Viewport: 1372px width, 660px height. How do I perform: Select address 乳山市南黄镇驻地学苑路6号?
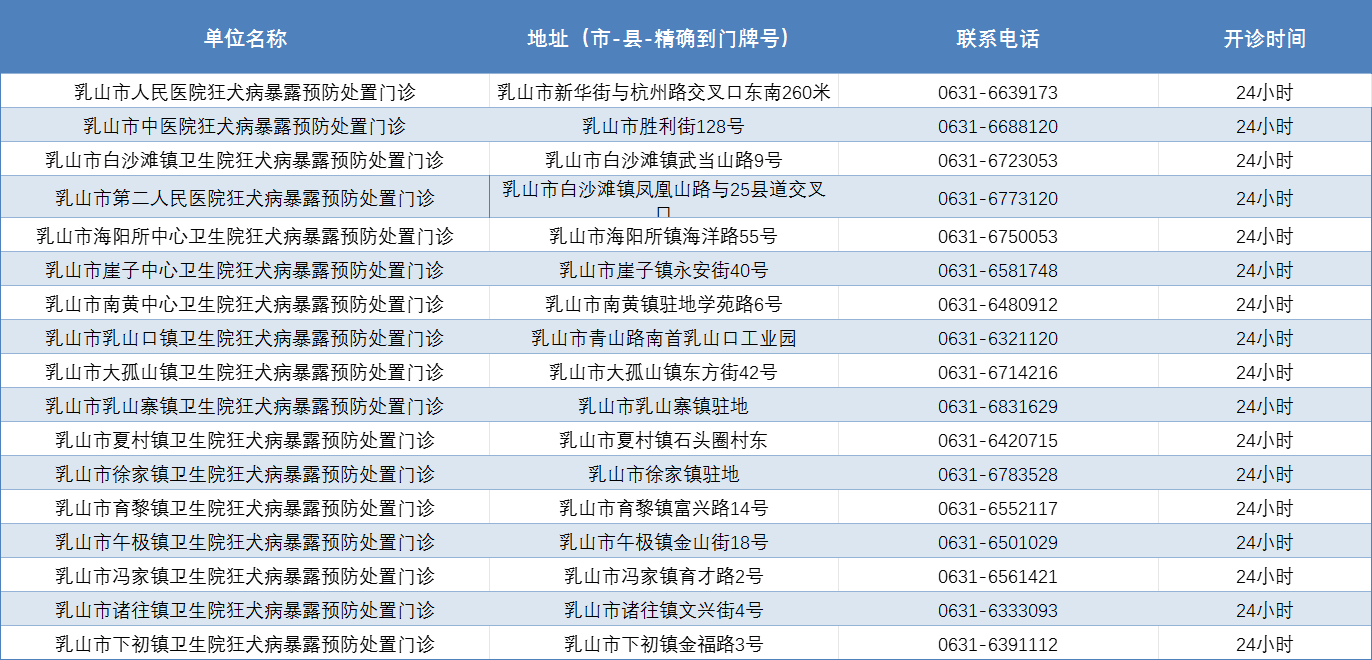click(x=663, y=305)
